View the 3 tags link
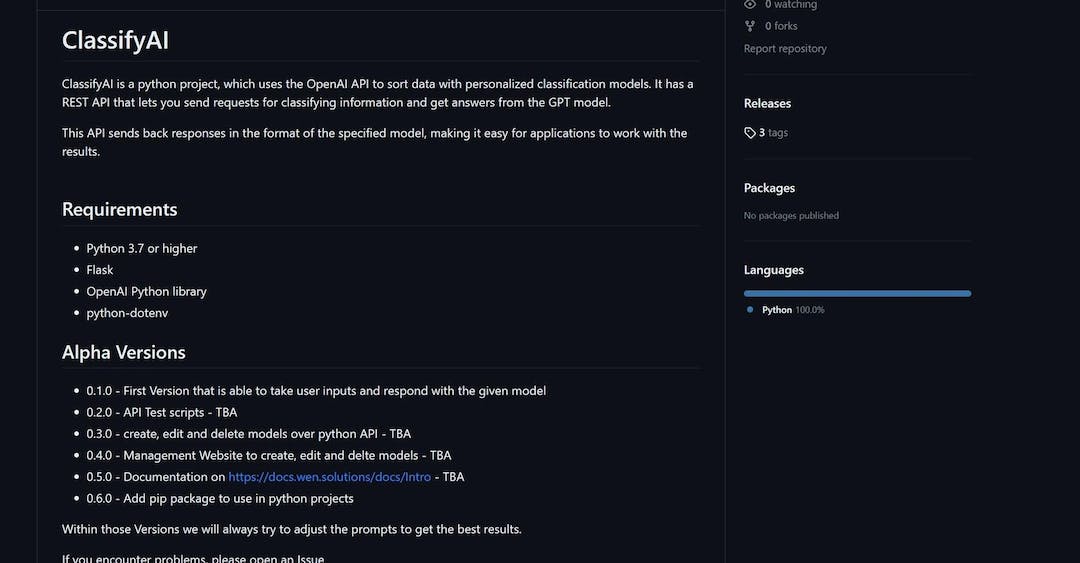1080x563 pixels. pos(773,133)
